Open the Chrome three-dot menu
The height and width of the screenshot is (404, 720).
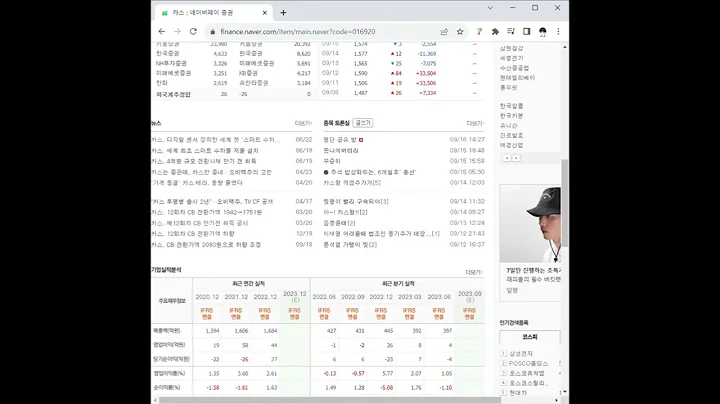pyautogui.click(x=558, y=32)
